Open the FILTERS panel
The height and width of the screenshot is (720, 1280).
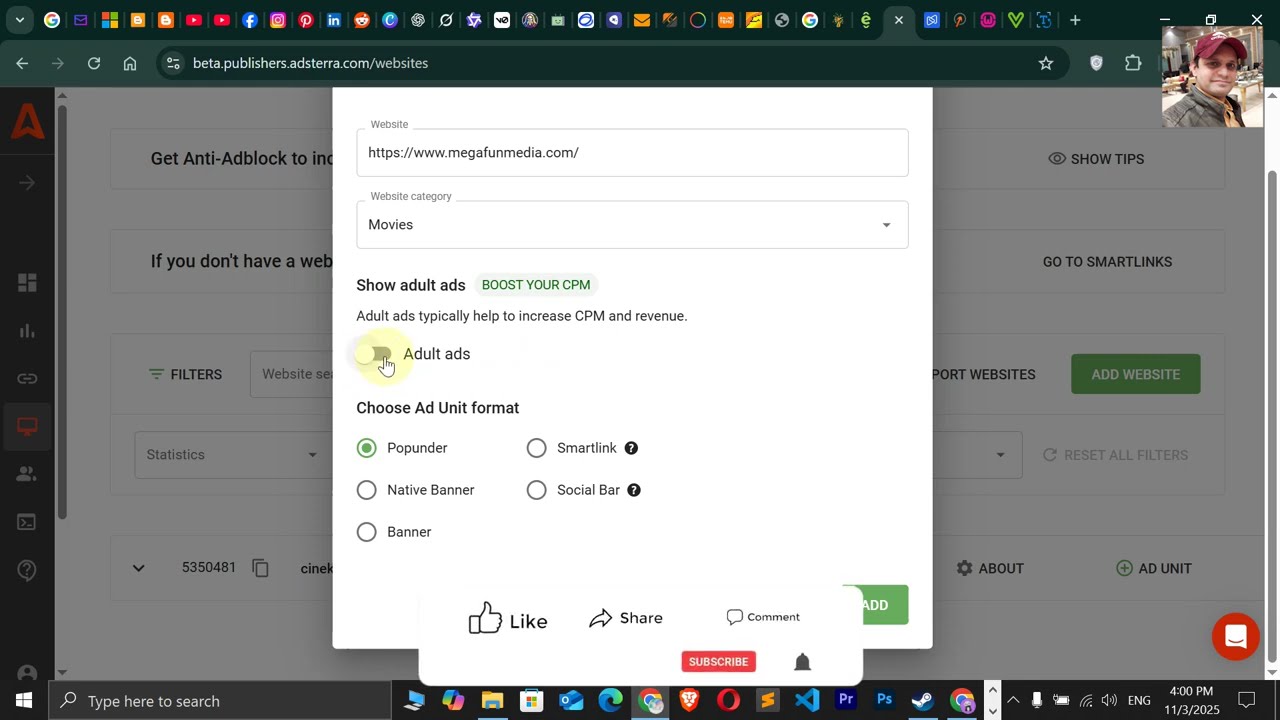pos(185,374)
